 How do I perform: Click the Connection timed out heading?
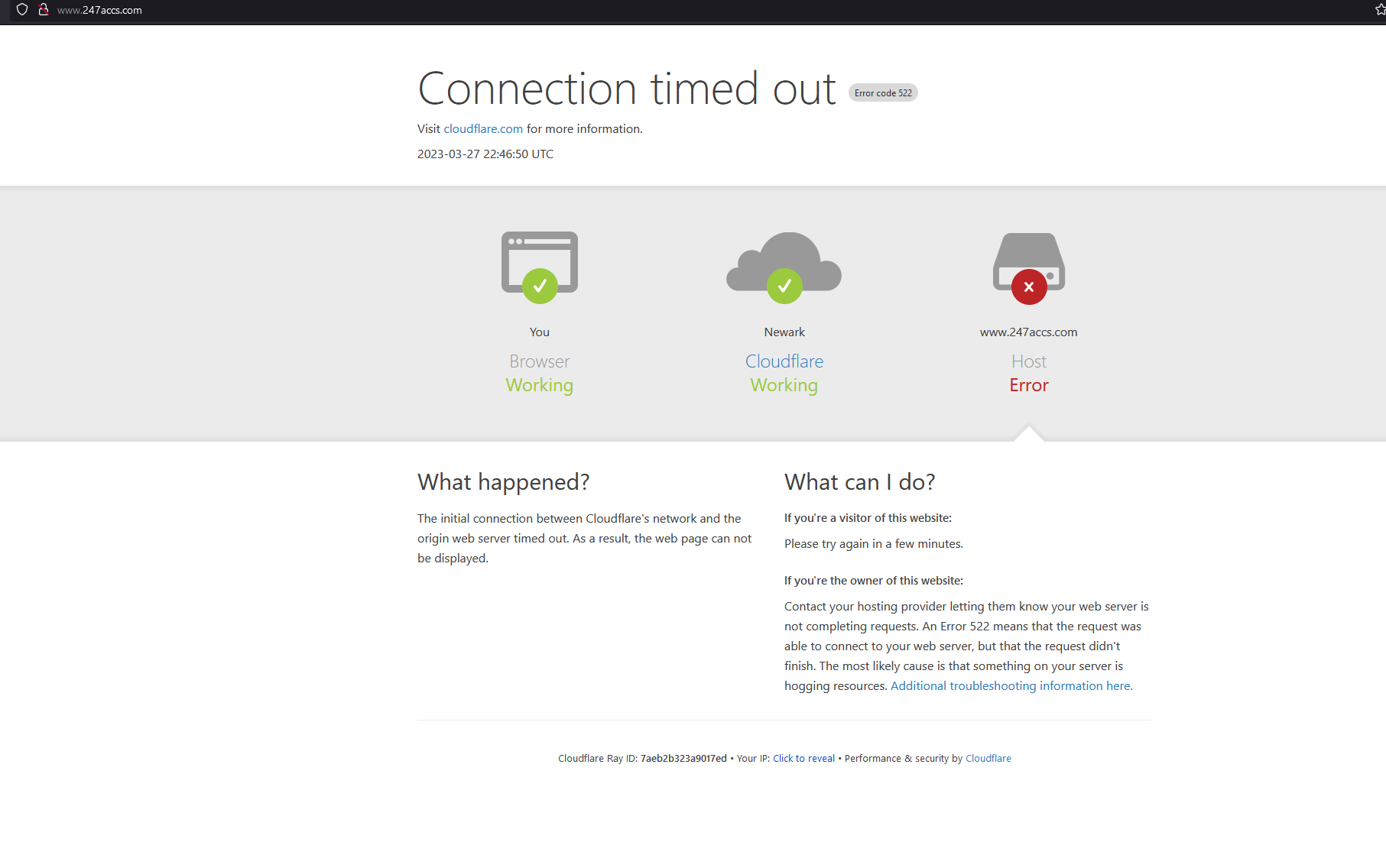coord(627,88)
